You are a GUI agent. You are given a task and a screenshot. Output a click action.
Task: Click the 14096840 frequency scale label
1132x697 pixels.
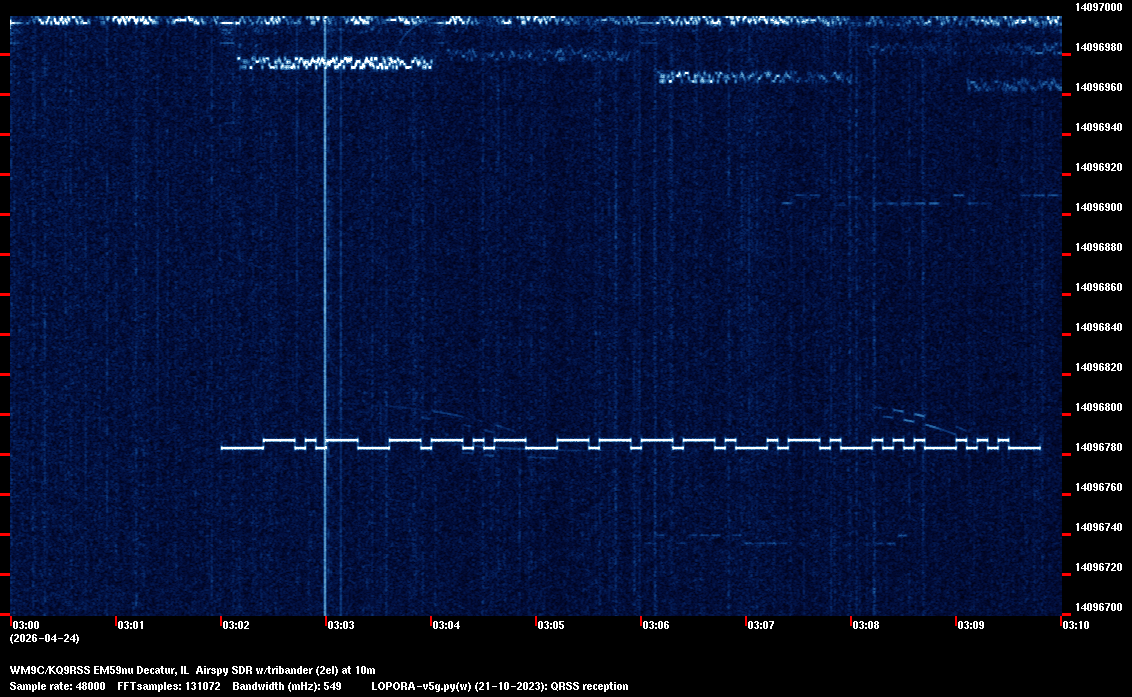1098,327
